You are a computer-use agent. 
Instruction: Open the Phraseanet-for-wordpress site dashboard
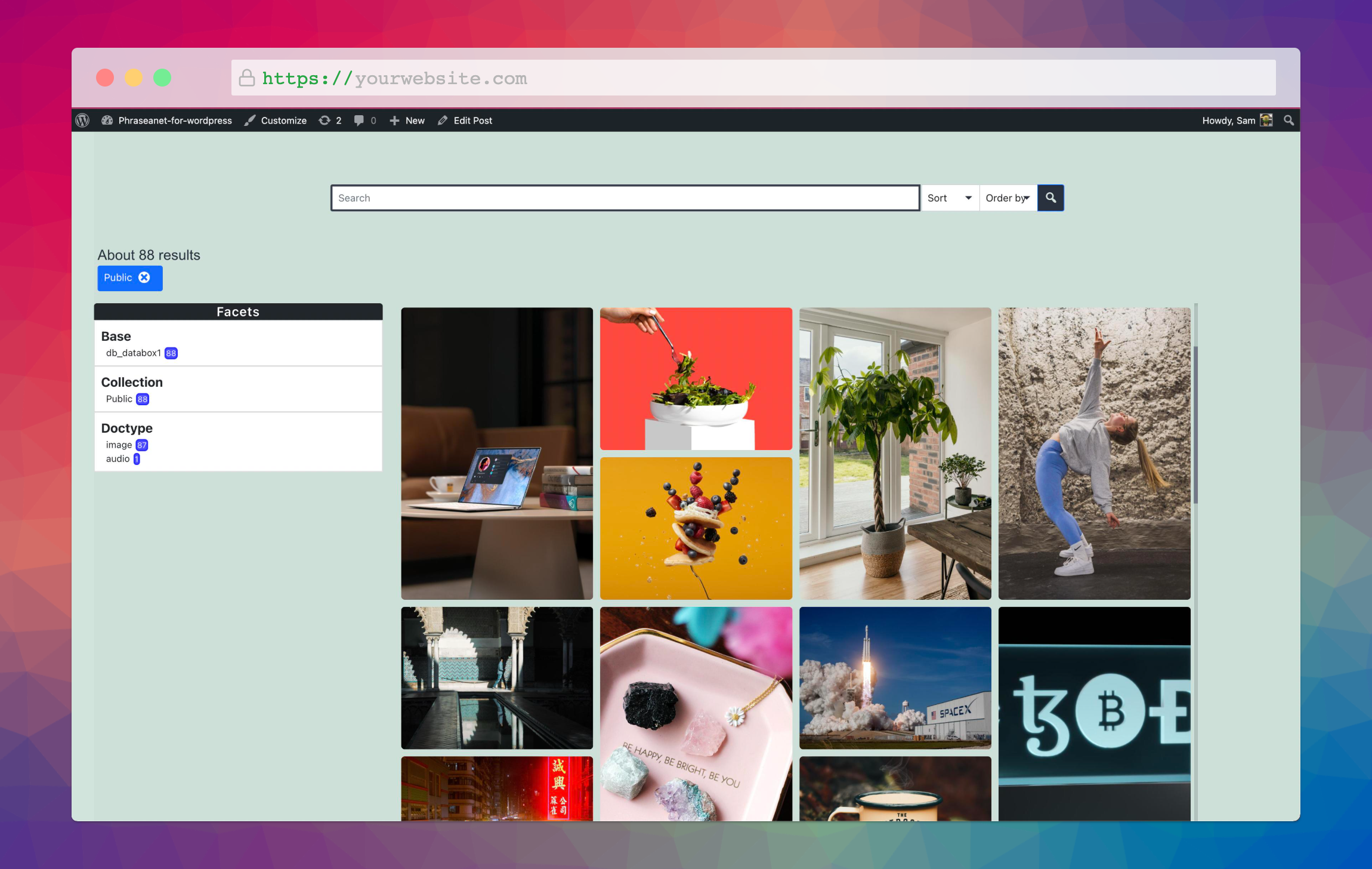click(x=166, y=121)
